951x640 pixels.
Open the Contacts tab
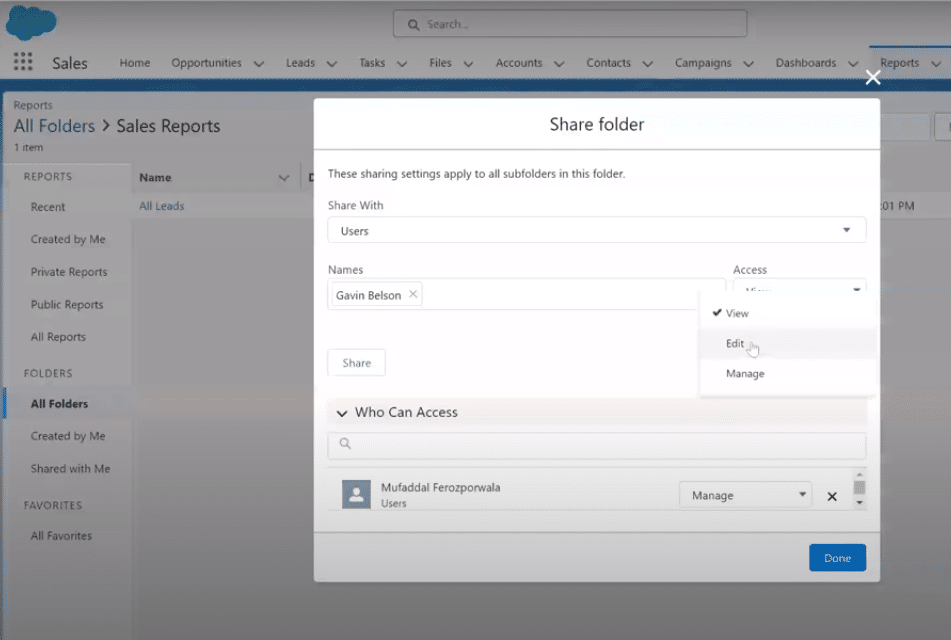(x=608, y=62)
